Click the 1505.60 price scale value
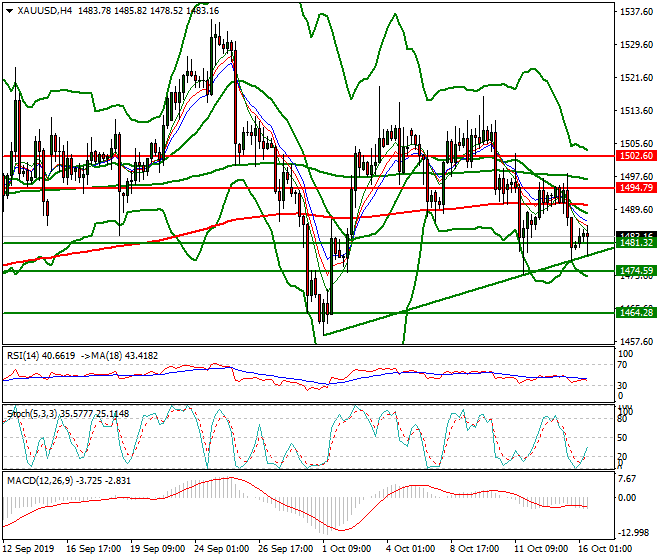 636,144
